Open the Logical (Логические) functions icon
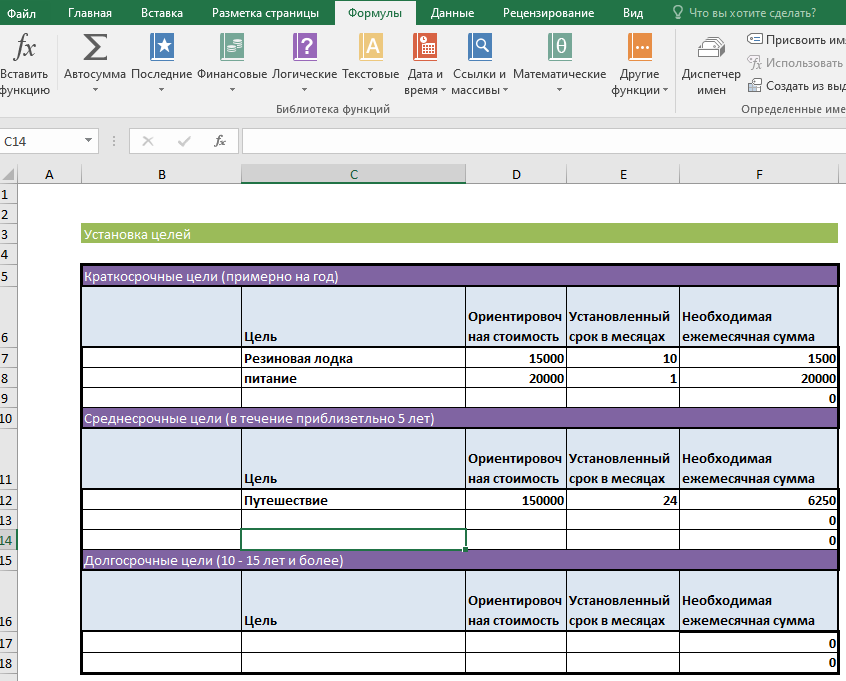 pyautogui.click(x=304, y=47)
